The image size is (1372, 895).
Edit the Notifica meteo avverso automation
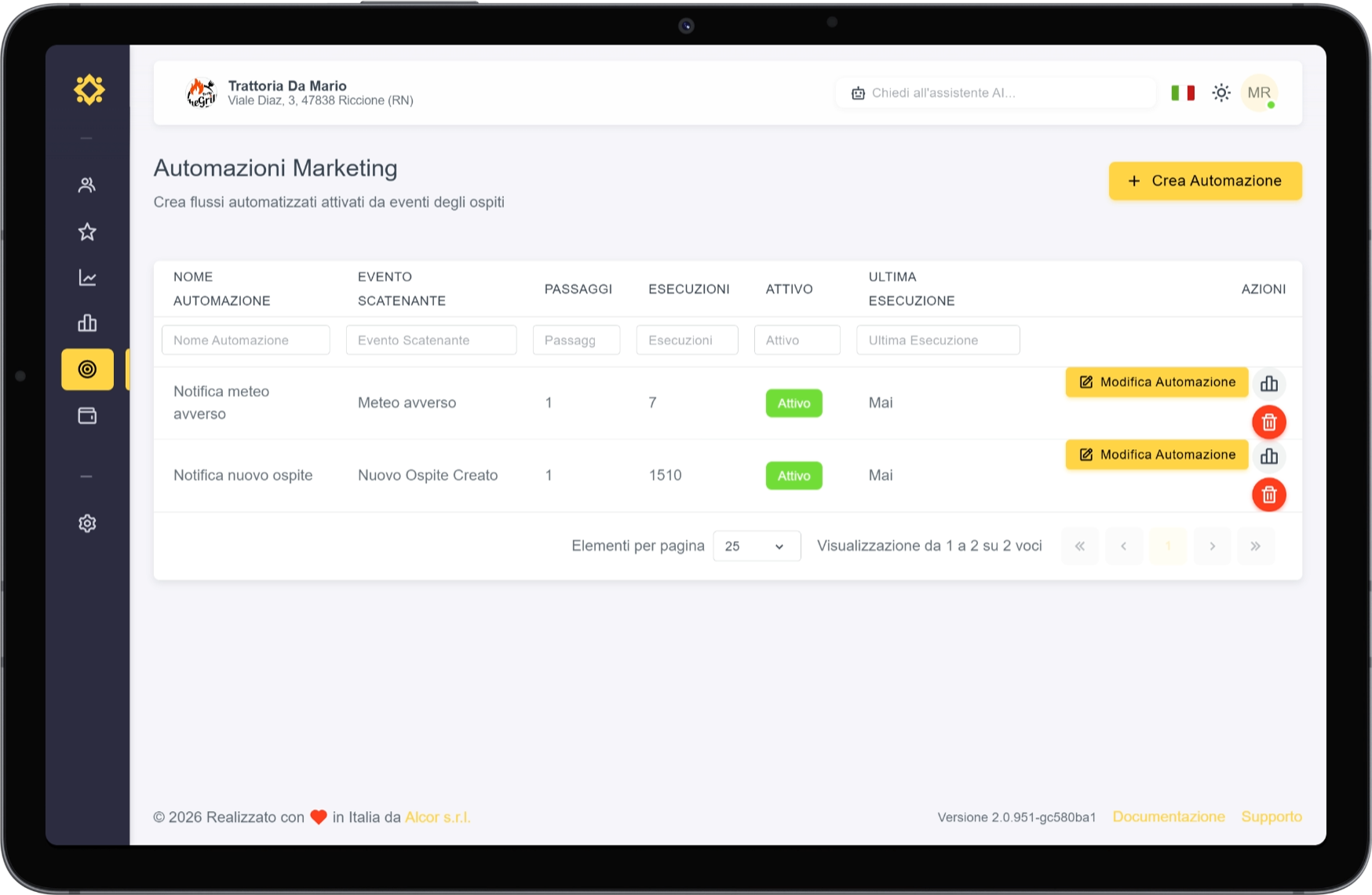click(x=1157, y=382)
